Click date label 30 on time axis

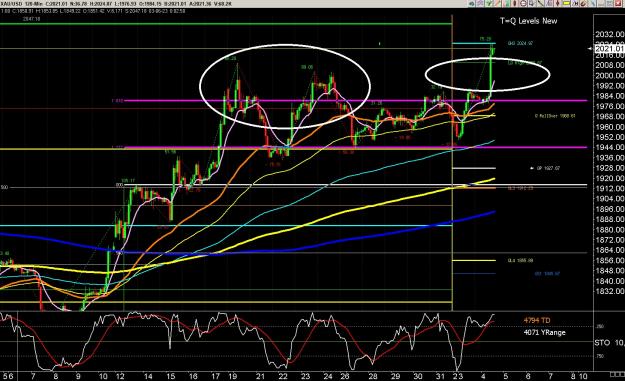click(x=418, y=376)
